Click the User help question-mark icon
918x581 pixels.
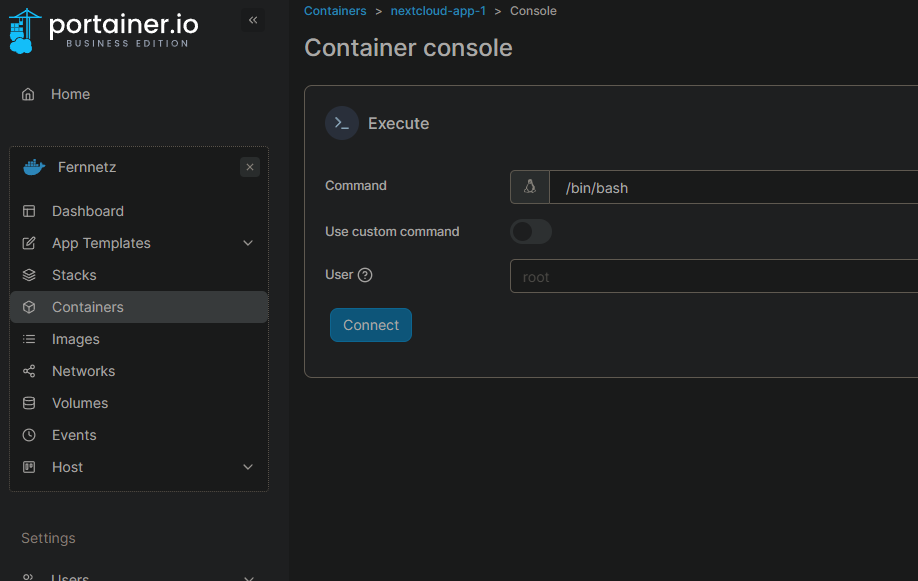365,275
